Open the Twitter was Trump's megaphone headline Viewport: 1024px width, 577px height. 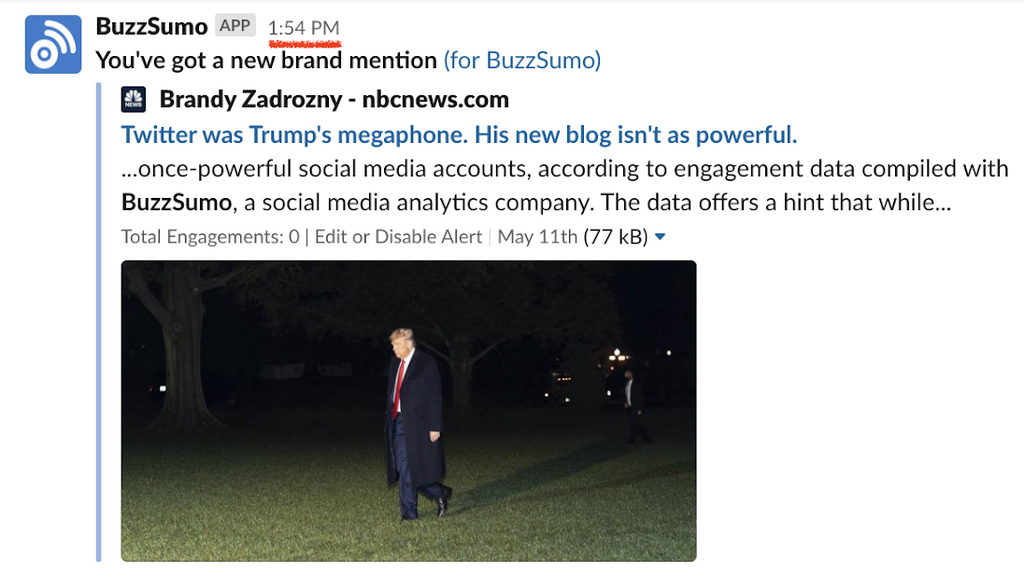(x=459, y=134)
